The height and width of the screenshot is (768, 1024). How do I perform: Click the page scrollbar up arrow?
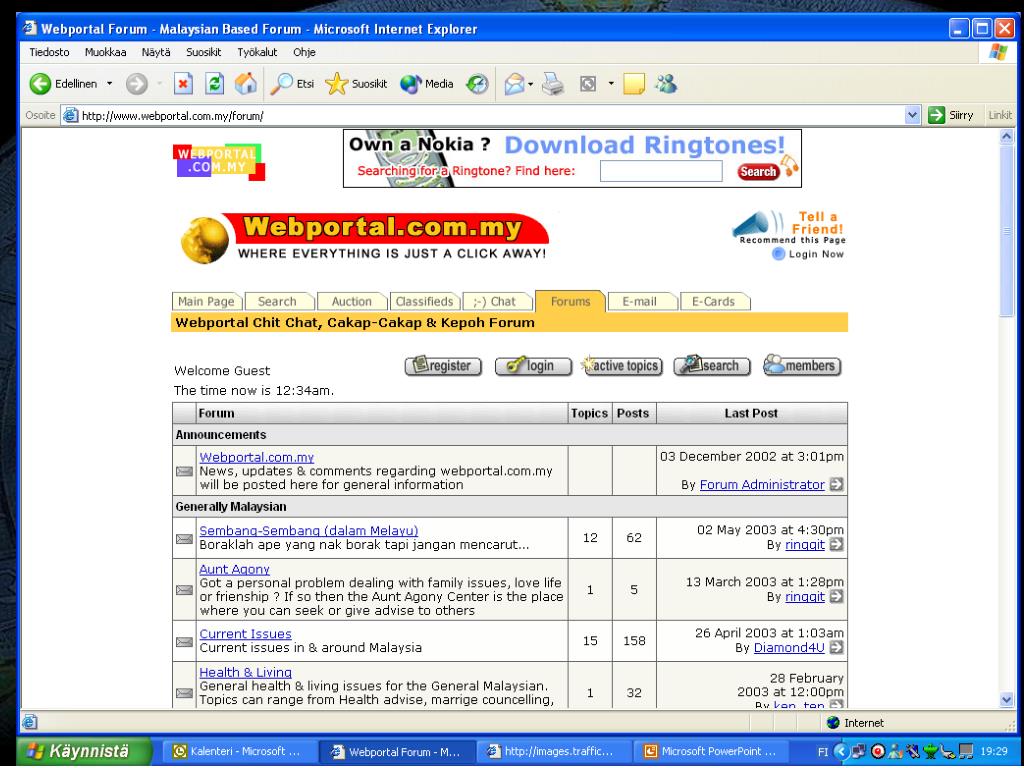coord(1006,136)
